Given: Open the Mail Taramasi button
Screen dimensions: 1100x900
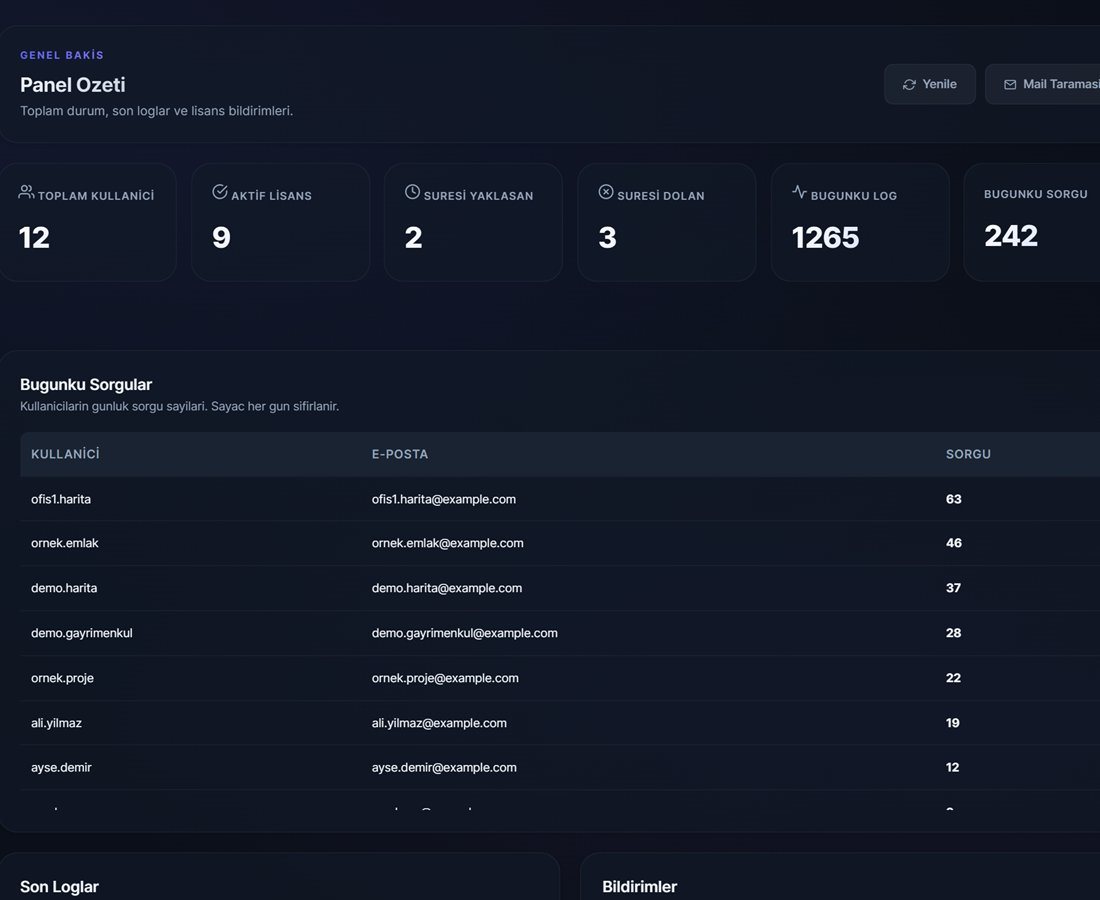Looking at the screenshot, I should pos(1042,84).
